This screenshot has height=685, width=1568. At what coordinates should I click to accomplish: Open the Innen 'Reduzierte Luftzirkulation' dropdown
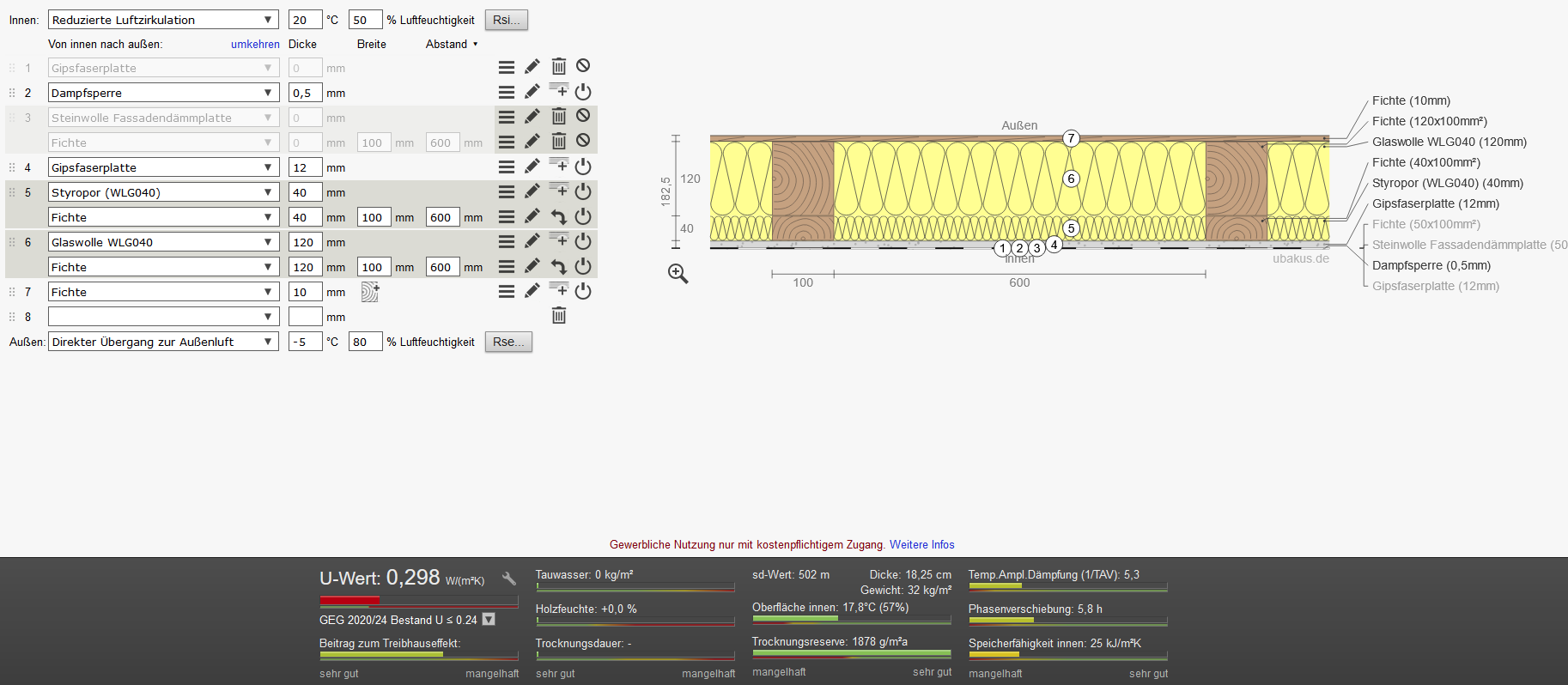click(x=163, y=20)
